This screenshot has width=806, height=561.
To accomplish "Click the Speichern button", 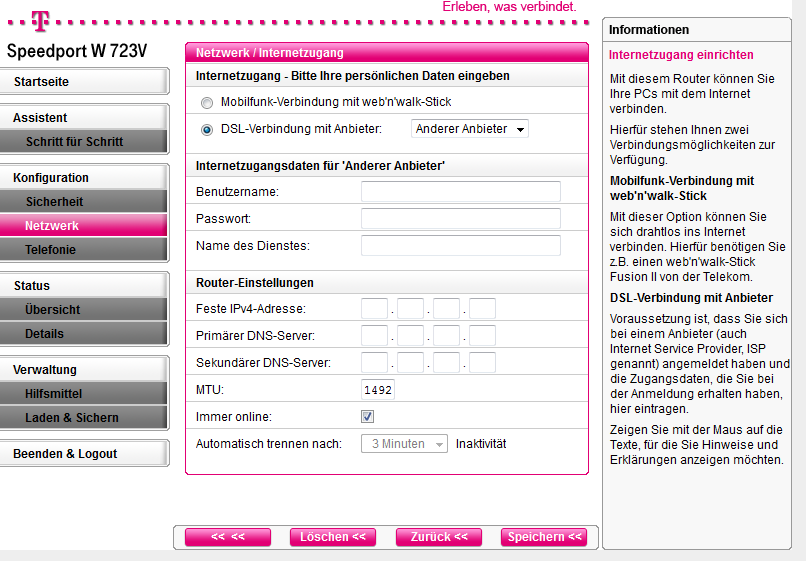I will coord(544,537).
